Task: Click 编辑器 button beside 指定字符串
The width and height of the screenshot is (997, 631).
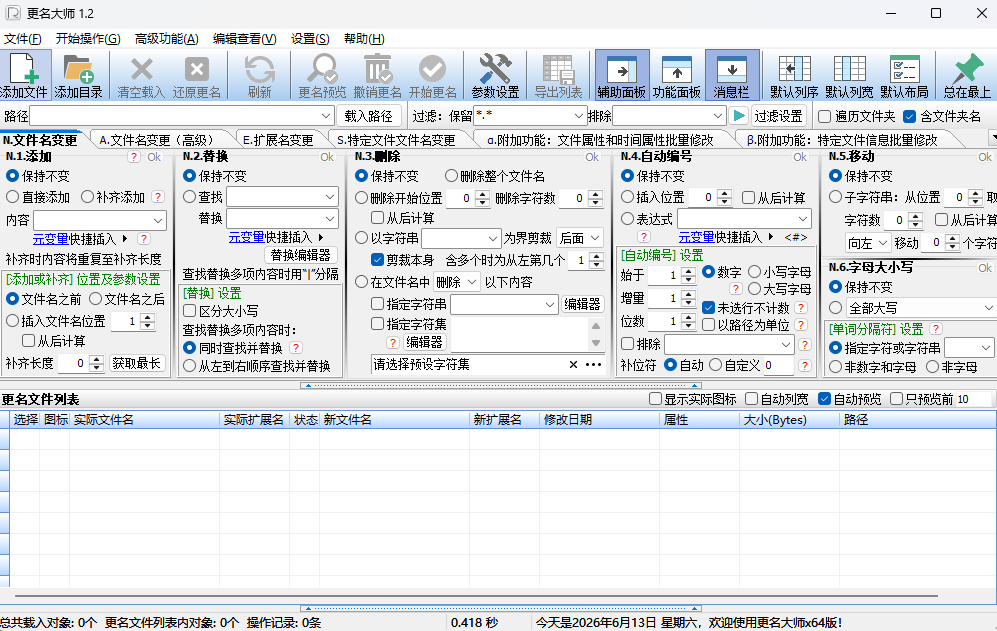Action: 582,304
